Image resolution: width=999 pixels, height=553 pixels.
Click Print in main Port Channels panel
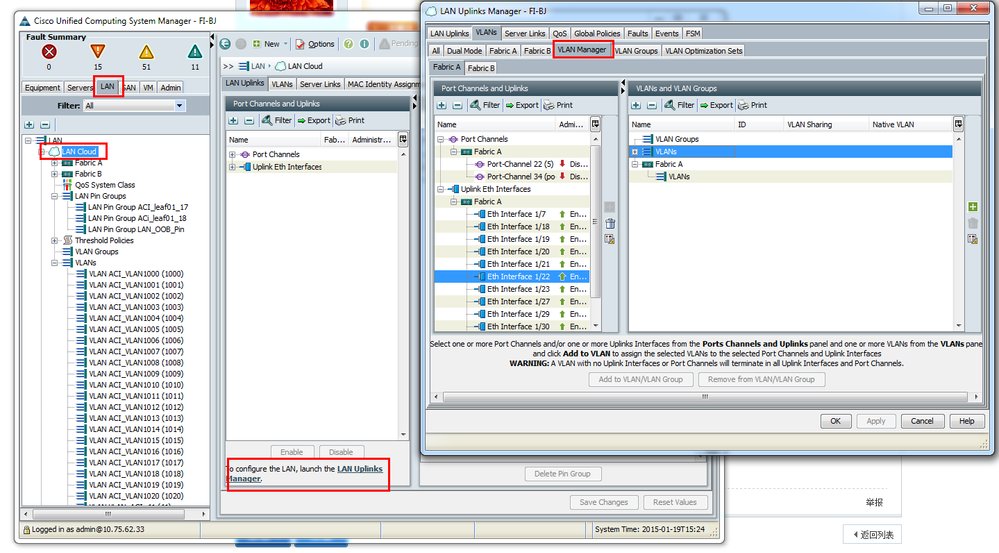350,120
